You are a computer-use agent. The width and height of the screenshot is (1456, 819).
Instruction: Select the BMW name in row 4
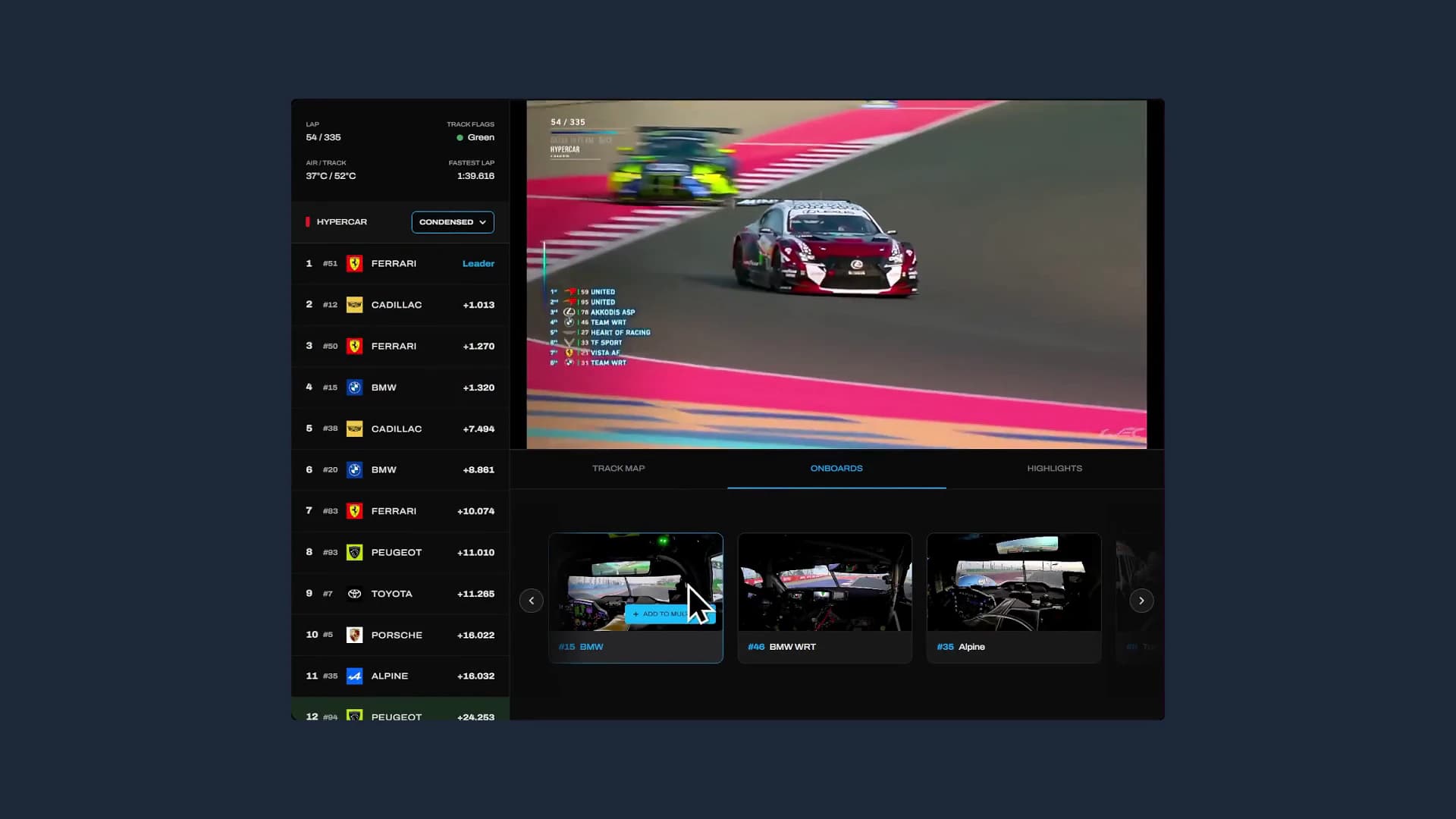(384, 388)
